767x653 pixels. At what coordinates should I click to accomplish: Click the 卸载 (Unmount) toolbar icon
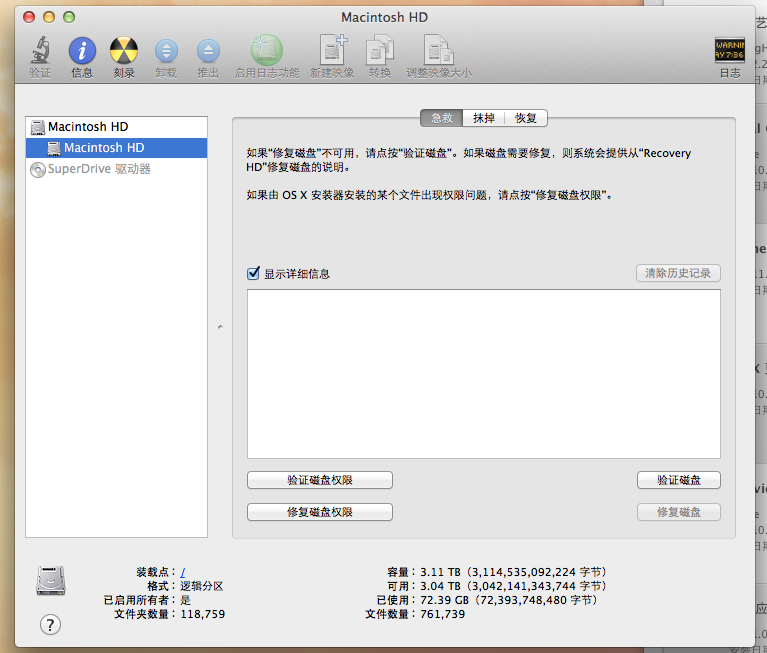tap(166, 50)
